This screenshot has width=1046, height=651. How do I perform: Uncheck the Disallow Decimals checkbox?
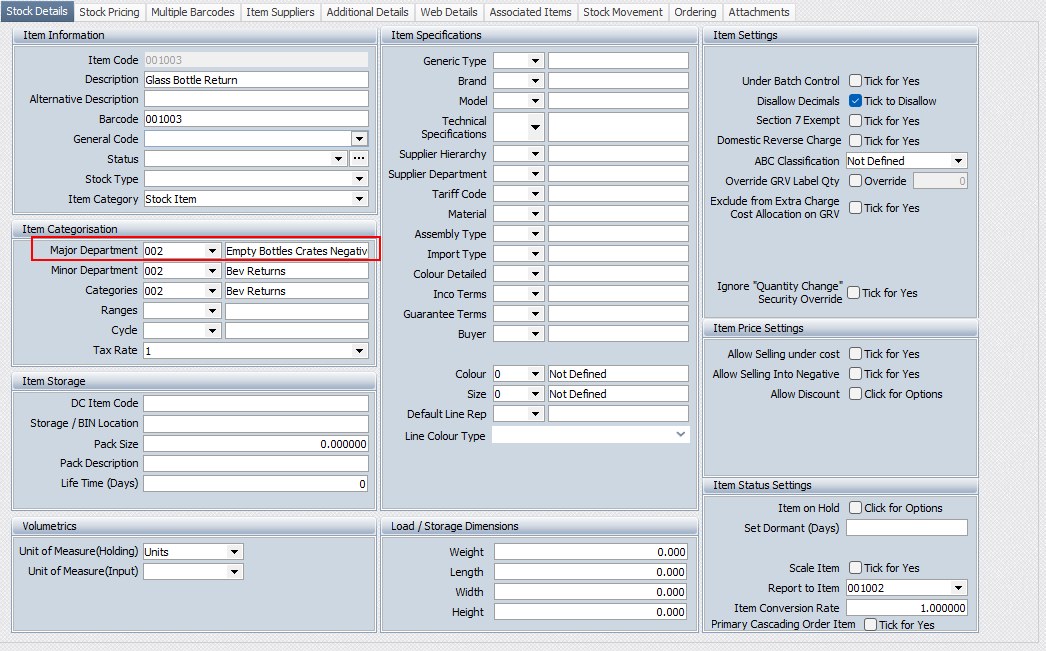pos(856,101)
